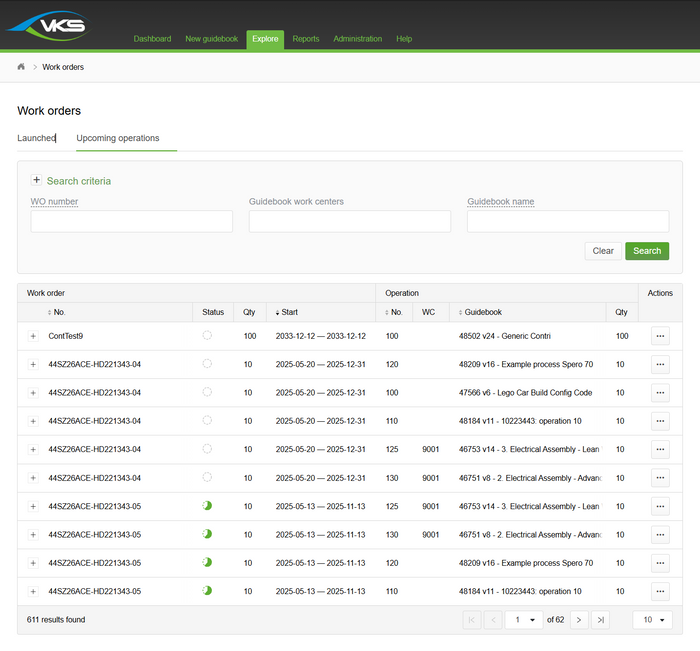
Task: Open the Administration menu
Action: pos(358,39)
